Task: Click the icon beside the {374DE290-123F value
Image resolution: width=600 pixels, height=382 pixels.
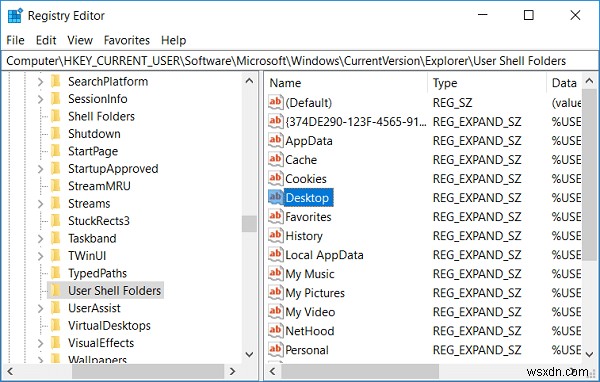Action: 276,121
